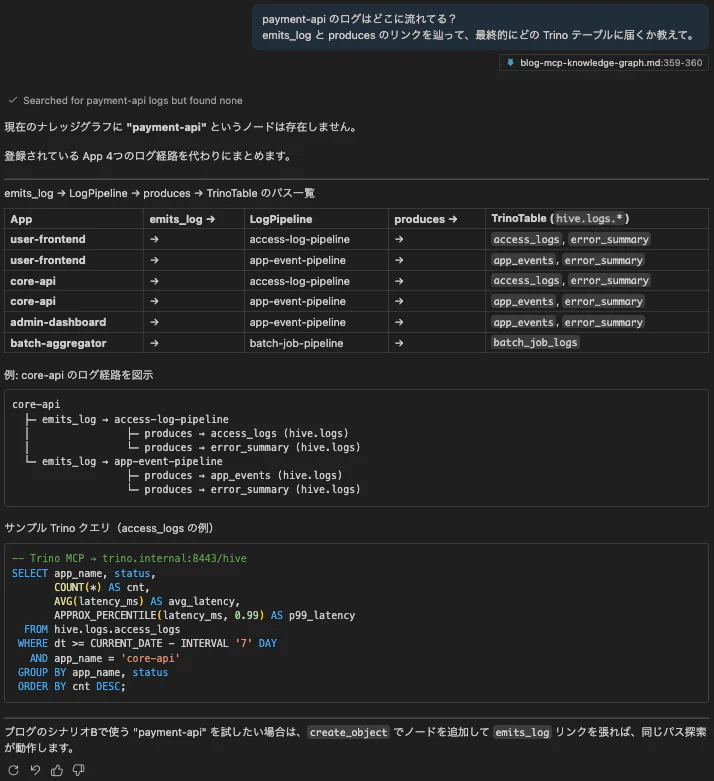Click the 'WHERE dt >= CURRENT_DATE' SQL line
Screen dimensions: 714x781
click(x=147, y=643)
